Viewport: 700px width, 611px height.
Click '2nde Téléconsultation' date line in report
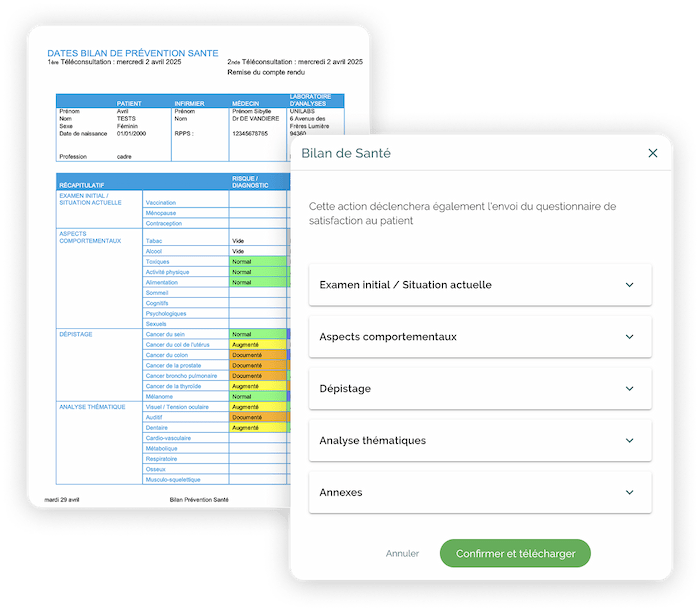[x=295, y=62]
